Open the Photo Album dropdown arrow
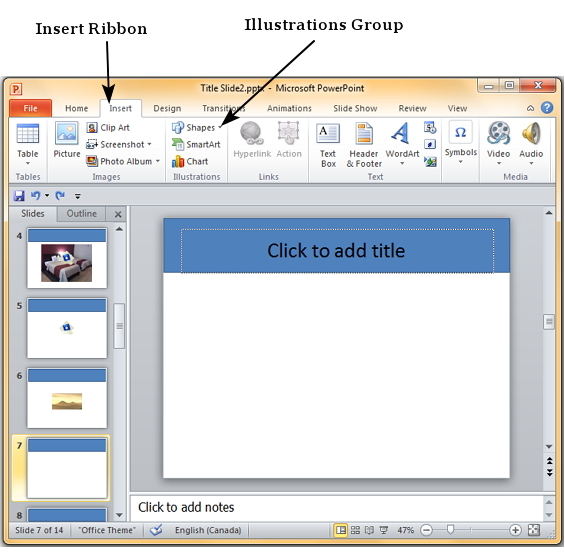Screen dimensions: 565x554 point(158,161)
